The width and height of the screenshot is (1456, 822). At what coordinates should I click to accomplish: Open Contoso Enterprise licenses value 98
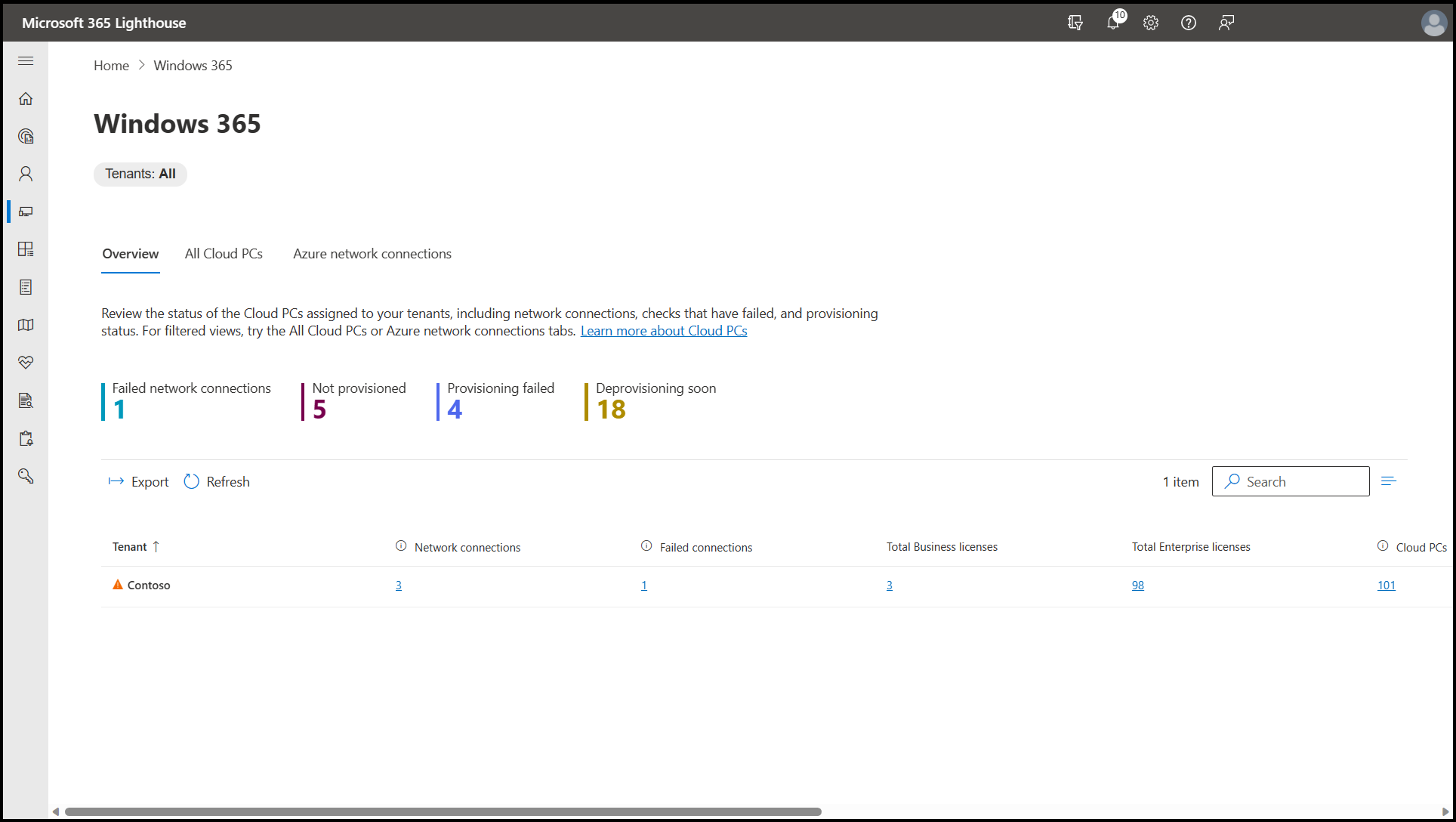[x=1138, y=586]
